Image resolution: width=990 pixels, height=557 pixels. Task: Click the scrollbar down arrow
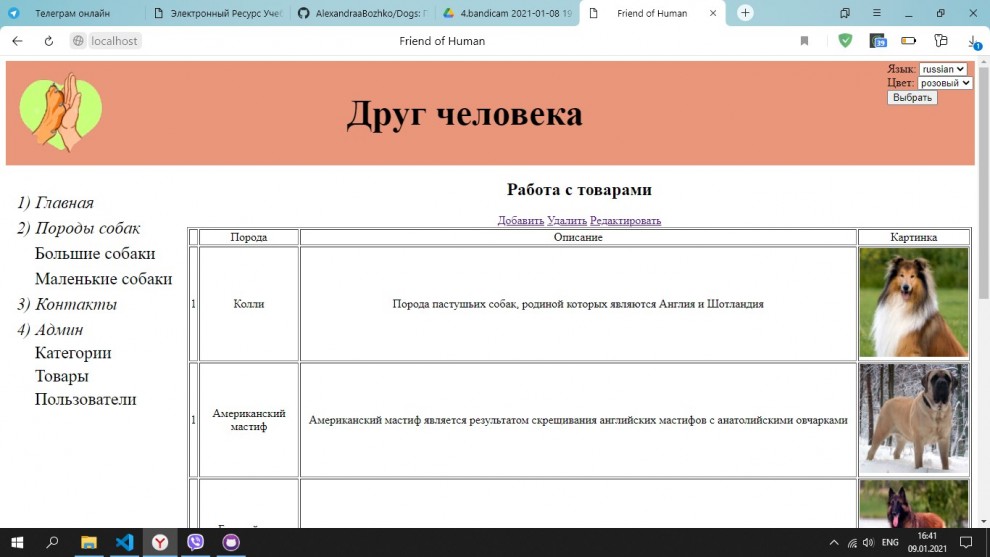tap(984, 522)
